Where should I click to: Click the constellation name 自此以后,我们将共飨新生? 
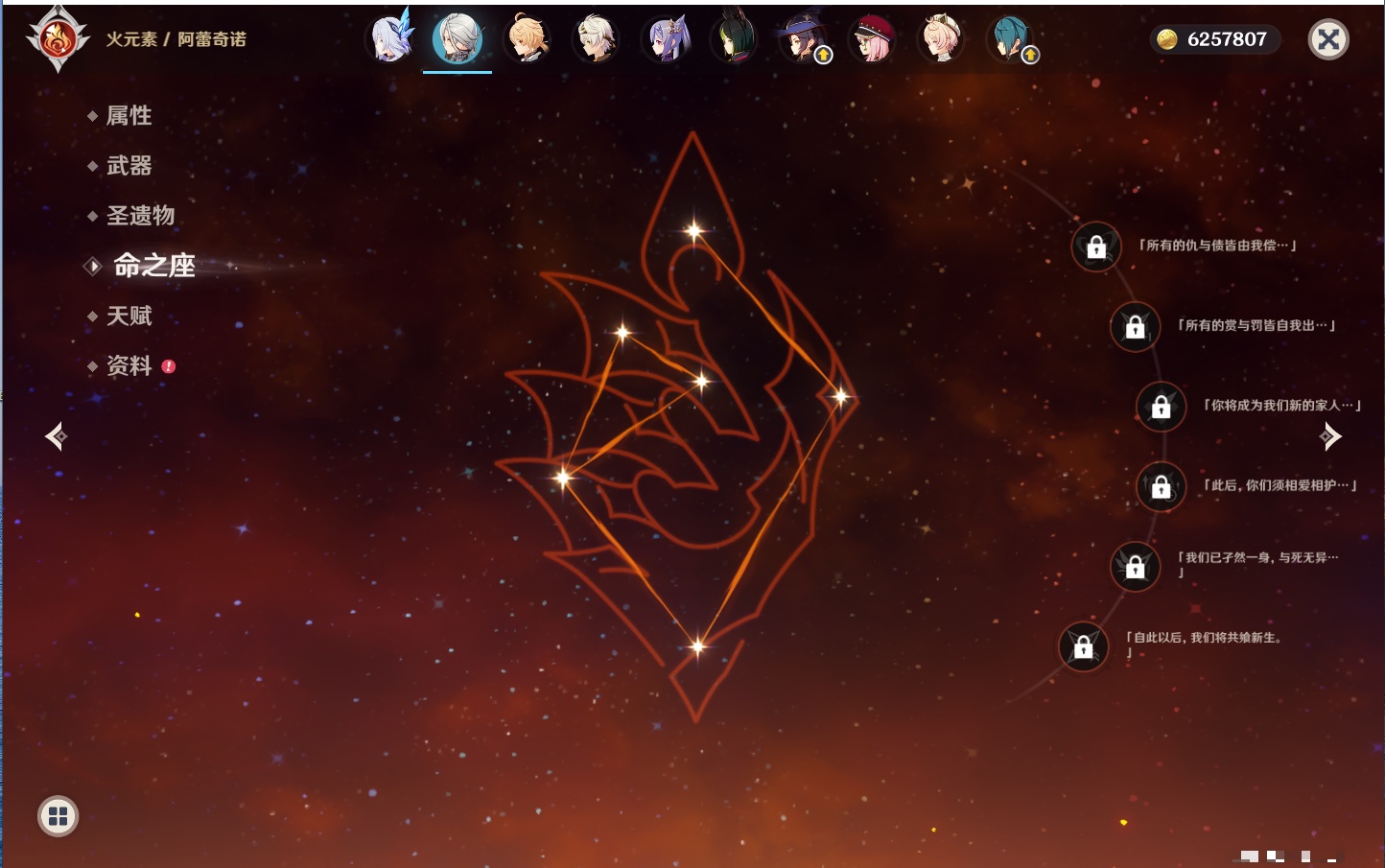click(x=1205, y=644)
